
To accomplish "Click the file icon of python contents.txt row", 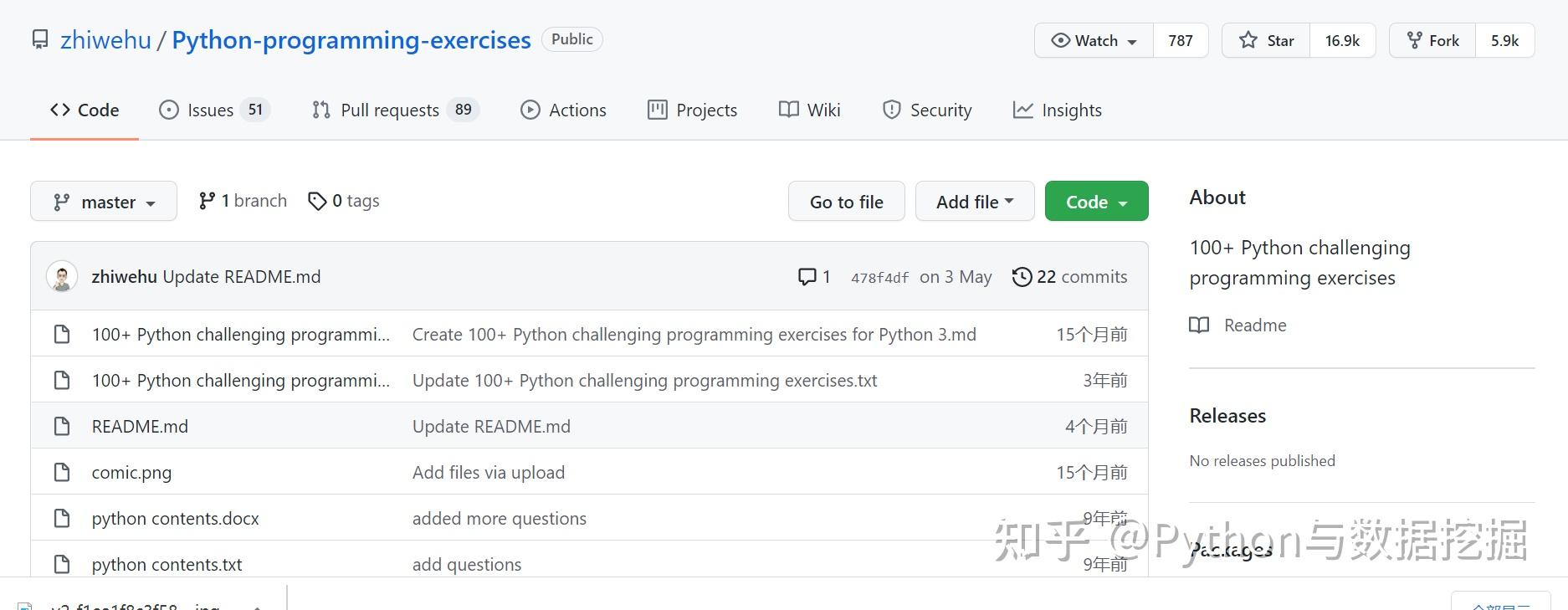I will 62,565.
